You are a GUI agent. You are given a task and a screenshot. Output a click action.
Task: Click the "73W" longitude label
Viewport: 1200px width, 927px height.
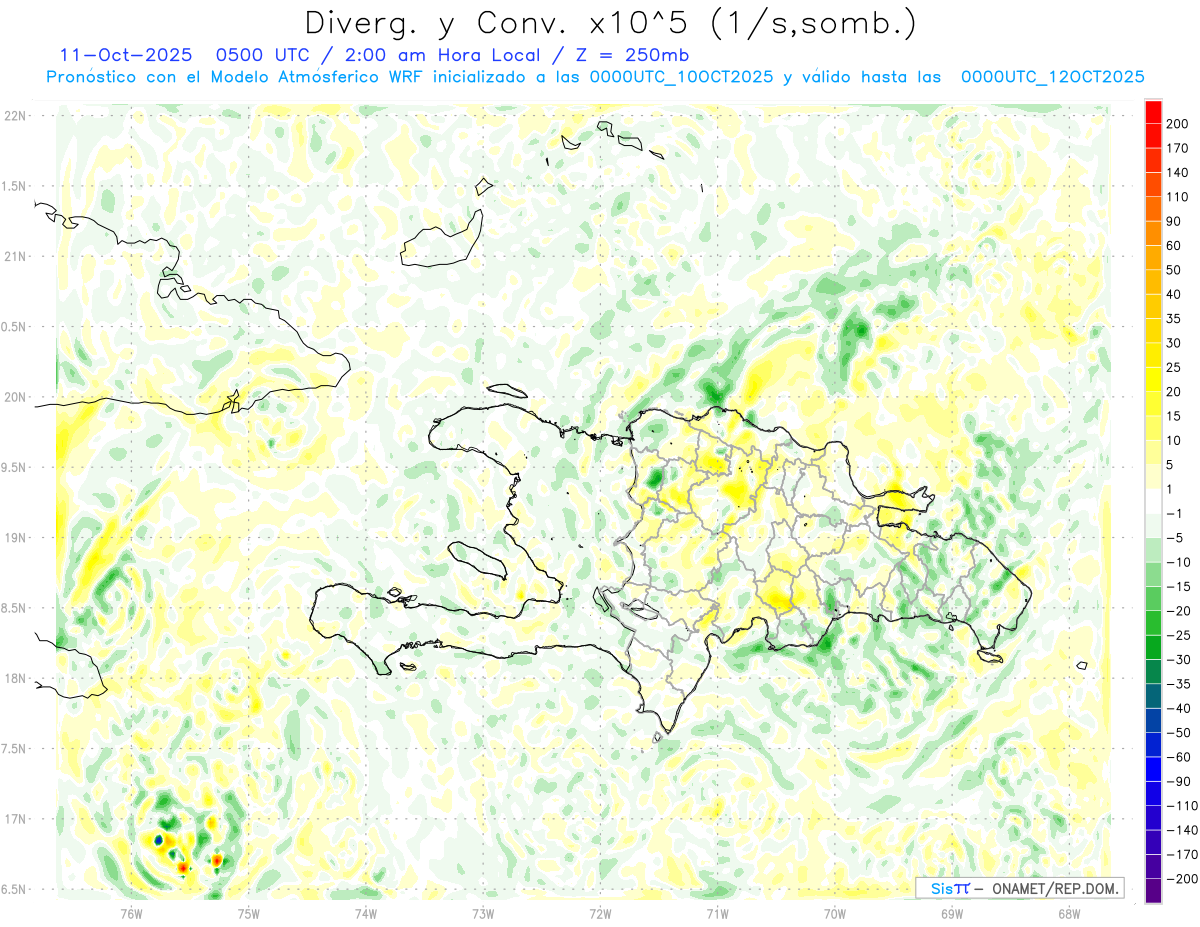(x=483, y=913)
